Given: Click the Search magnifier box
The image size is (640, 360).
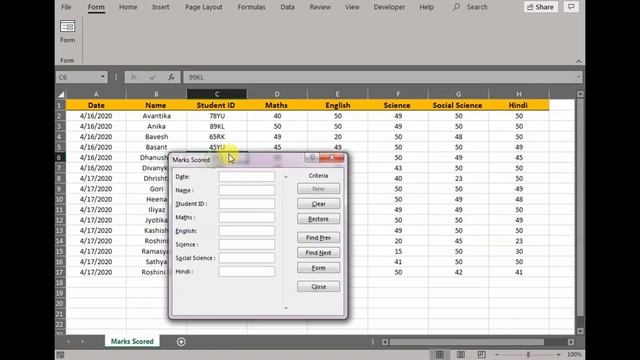Looking at the screenshot, I should coord(470,7).
